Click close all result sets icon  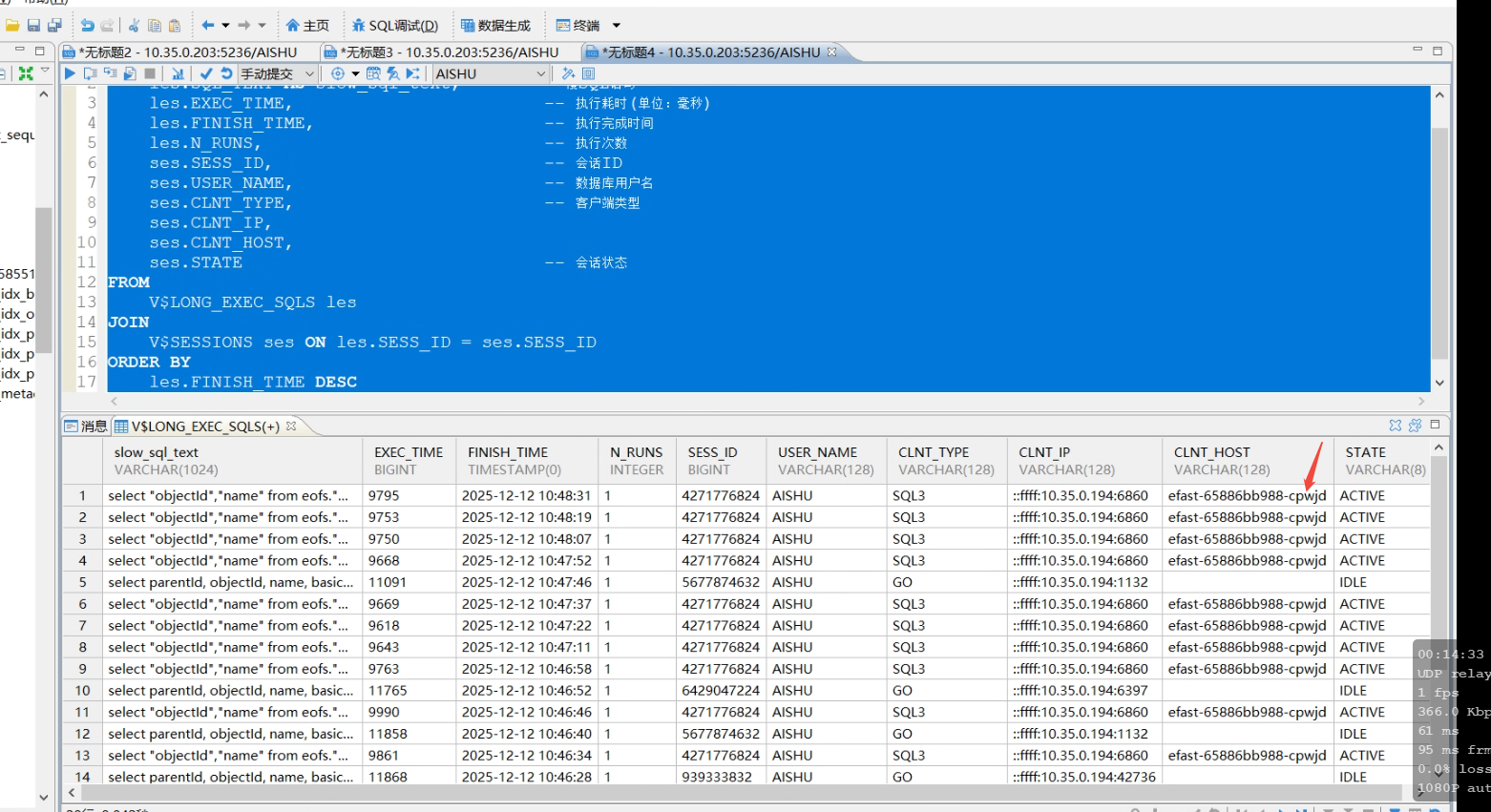pos(1416,426)
